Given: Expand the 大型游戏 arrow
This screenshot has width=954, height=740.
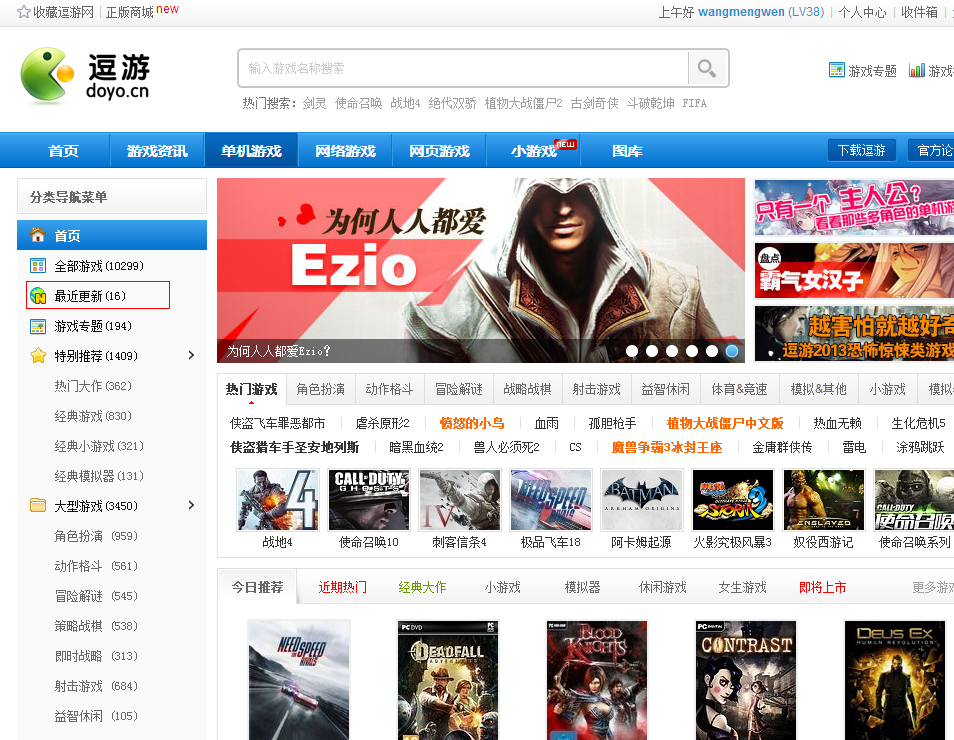Looking at the screenshot, I should [x=191, y=505].
